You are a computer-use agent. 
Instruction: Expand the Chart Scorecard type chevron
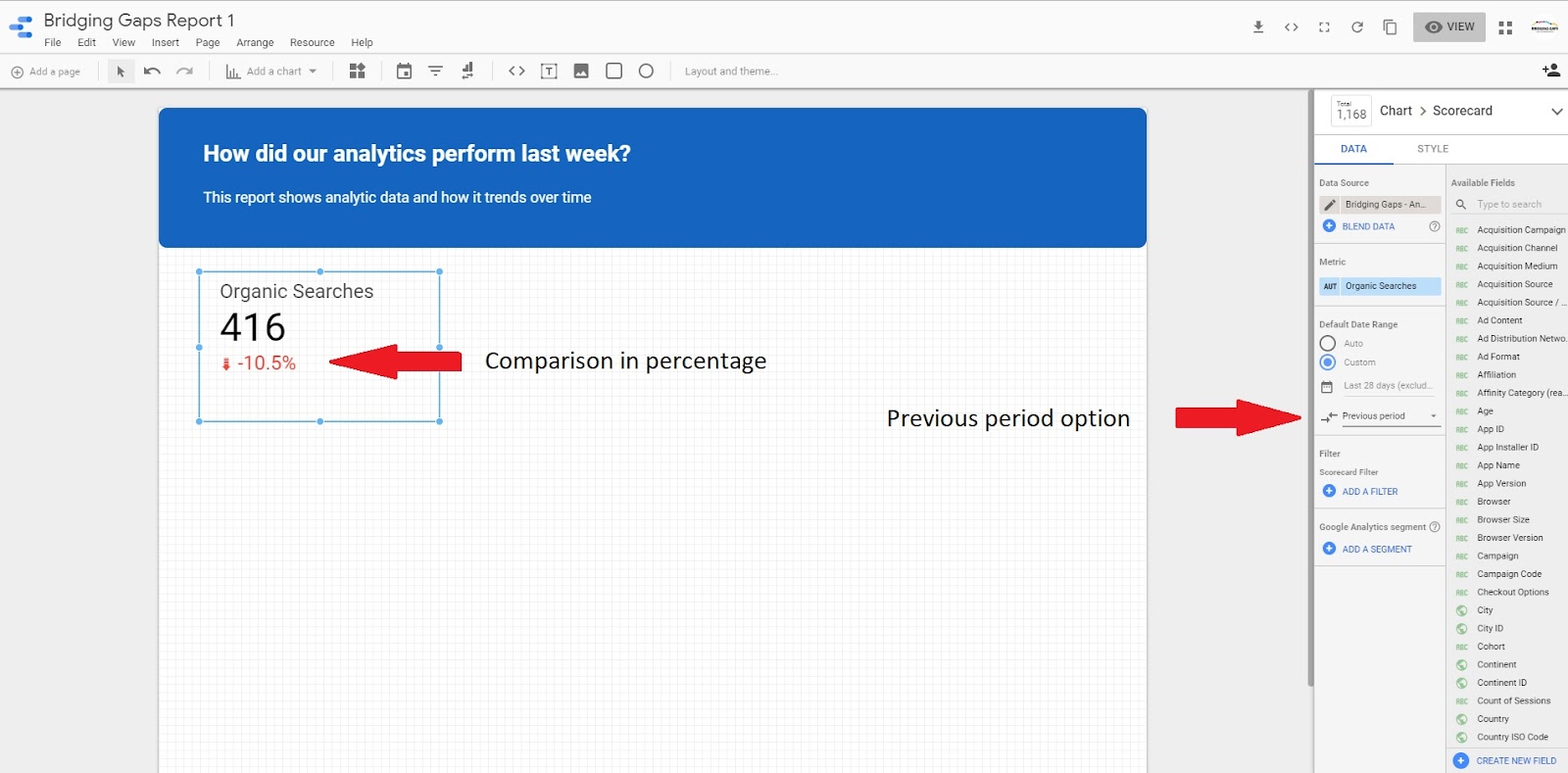coord(1556,112)
